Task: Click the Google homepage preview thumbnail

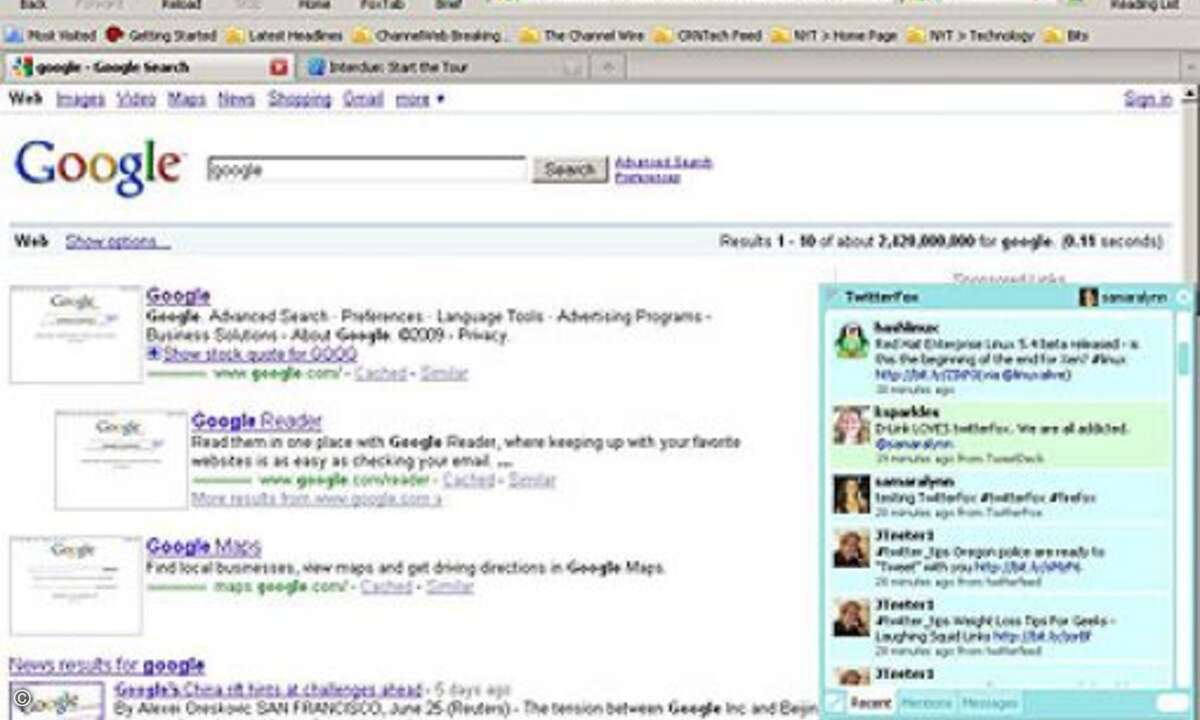Action: (x=76, y=334)
